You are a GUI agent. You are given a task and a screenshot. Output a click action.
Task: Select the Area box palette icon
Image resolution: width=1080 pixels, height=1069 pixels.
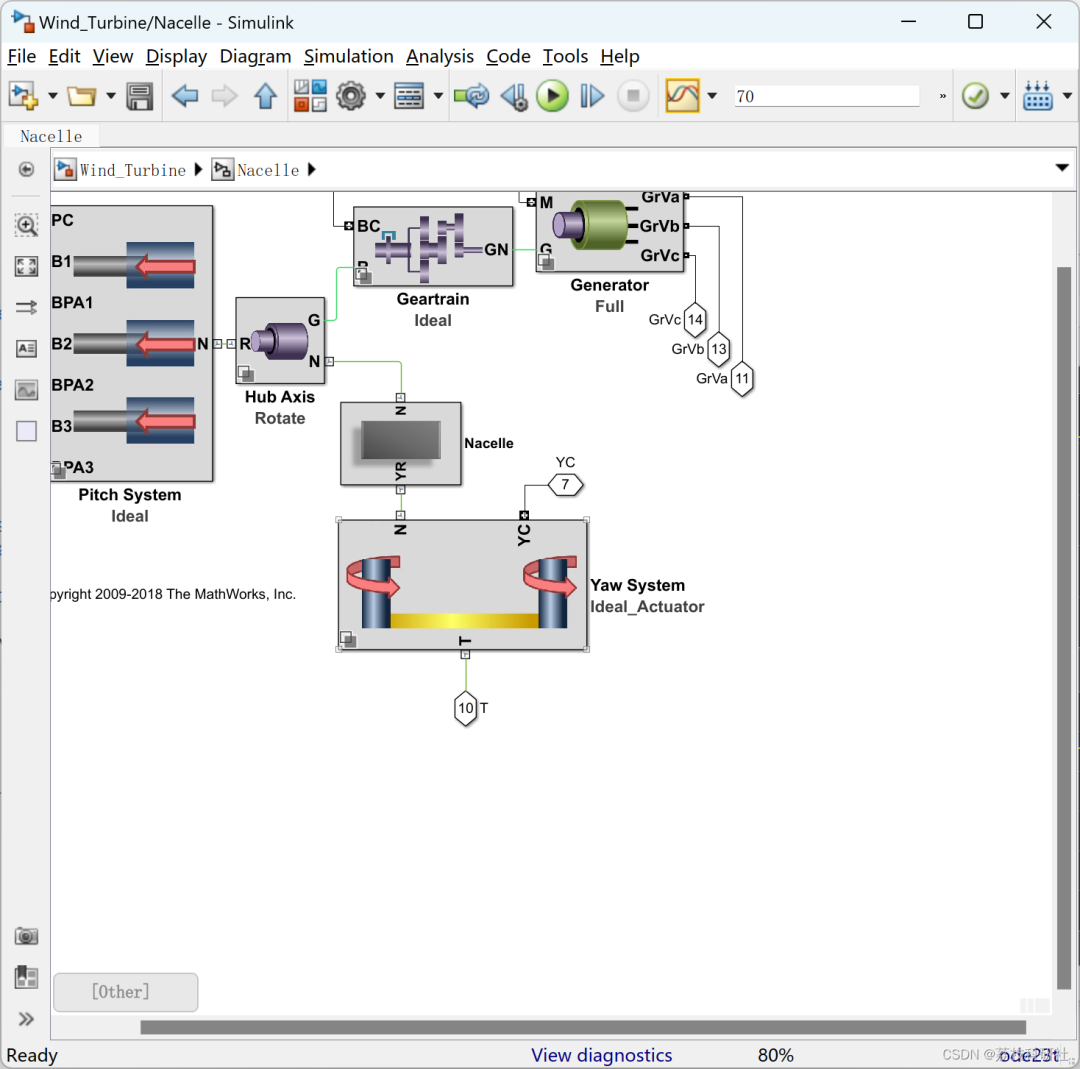[26, 431]
